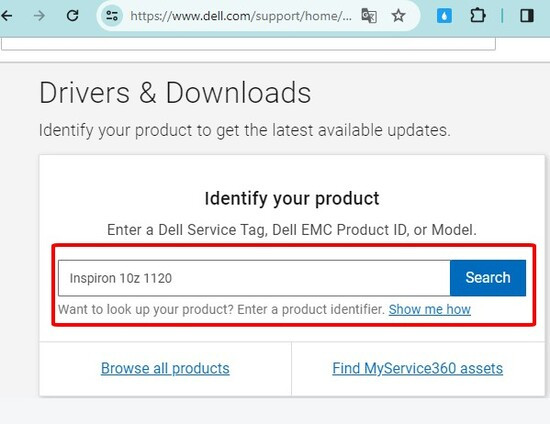Toggle the browser side panel icon

pos(527,16)
